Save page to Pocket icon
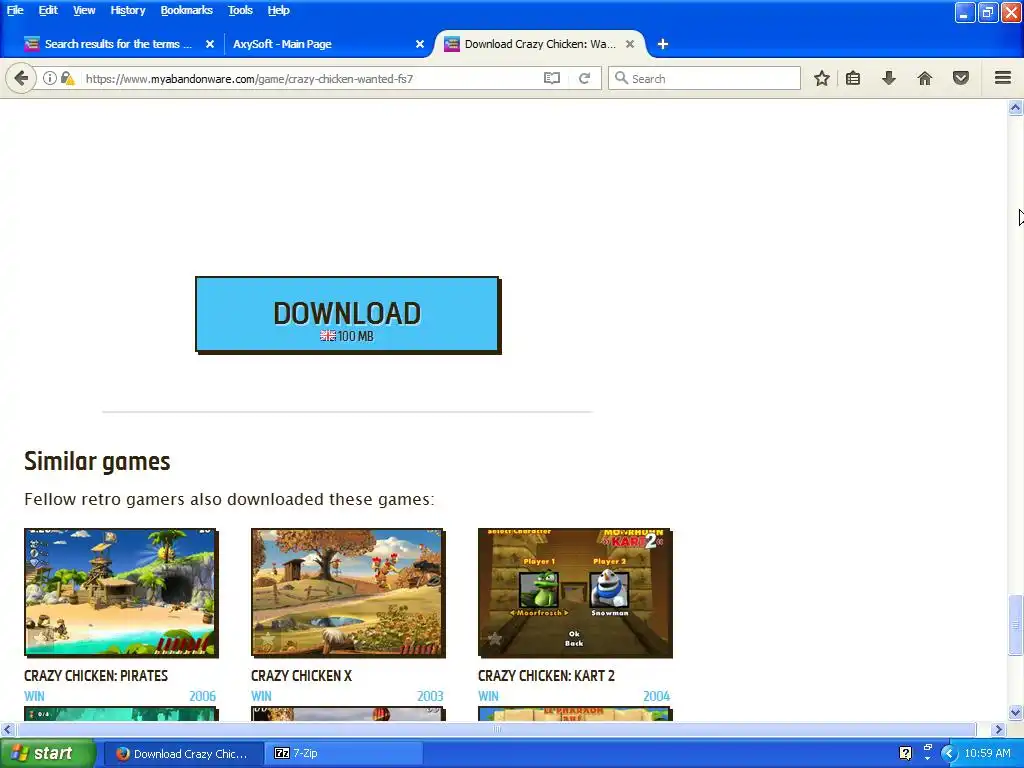 point(961,78)
